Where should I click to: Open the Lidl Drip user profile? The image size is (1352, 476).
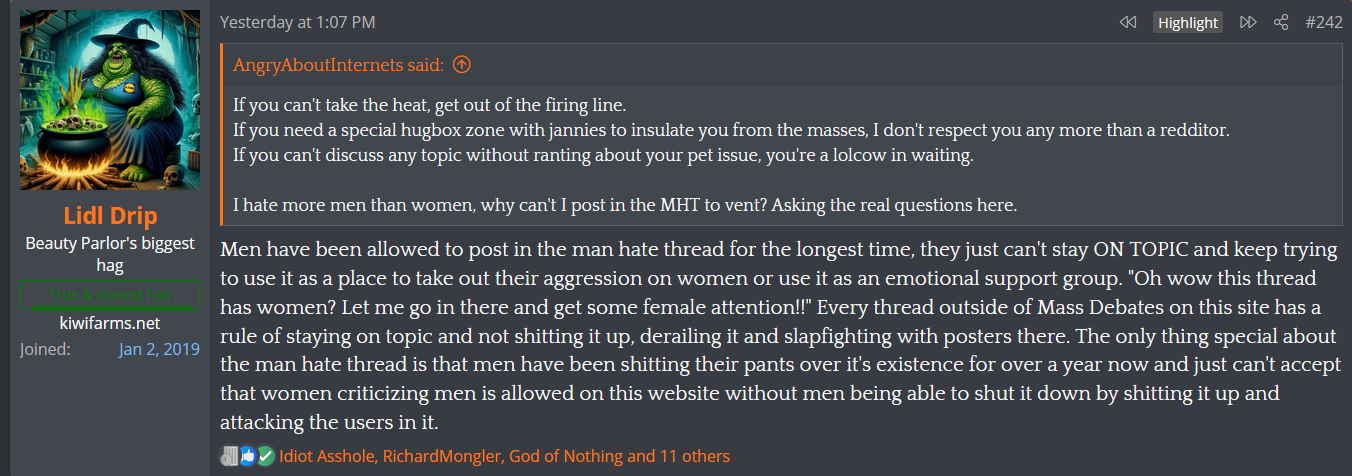(110, 217)
